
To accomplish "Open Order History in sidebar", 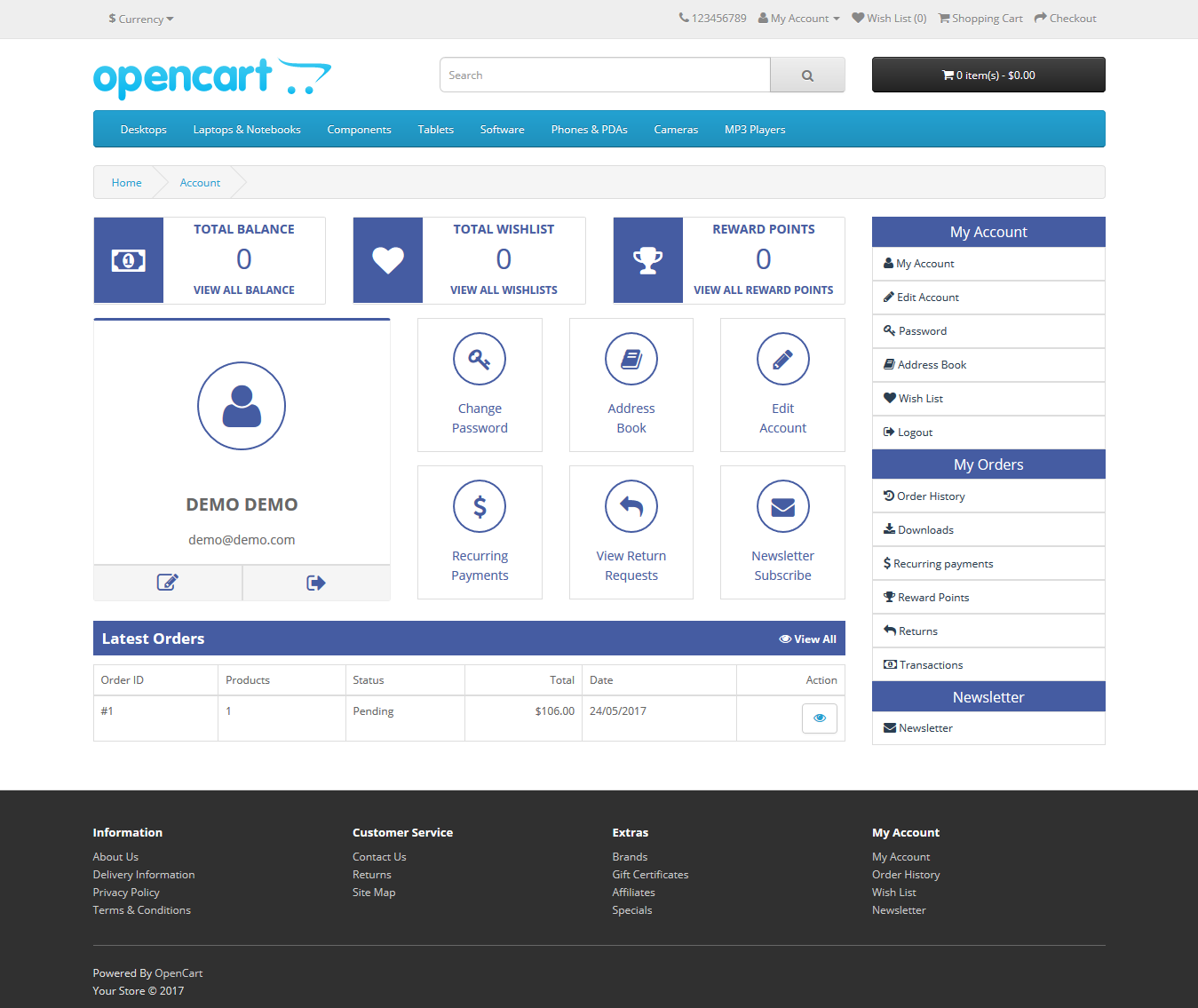I will (x=930, y=496).
